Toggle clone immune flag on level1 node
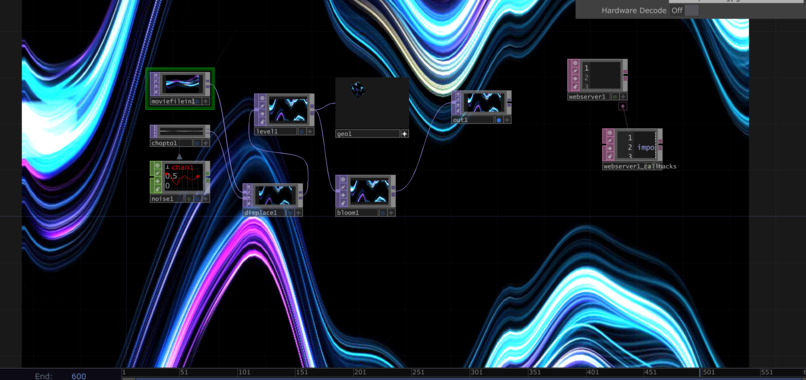Image resolution: width=806 pixels, height=380 pixels. [262, 105]
